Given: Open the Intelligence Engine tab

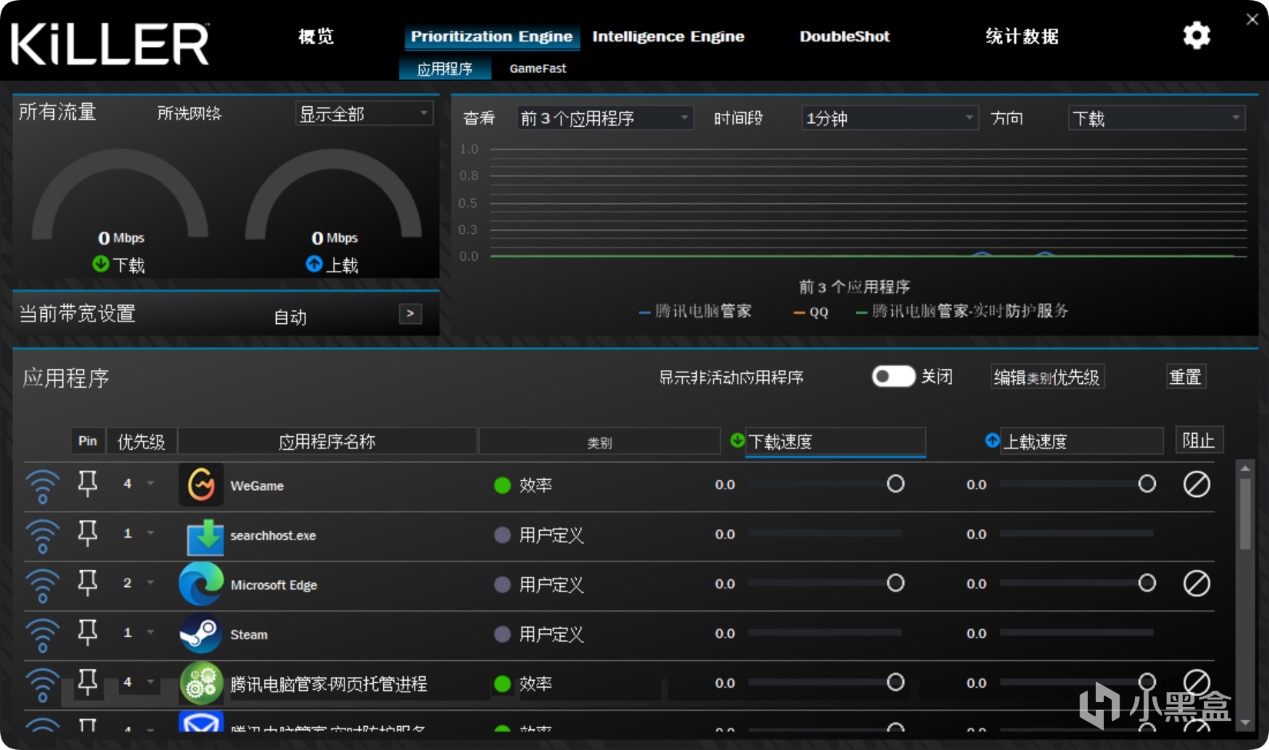Looking at the screenshot, I should tap(668, 37).
